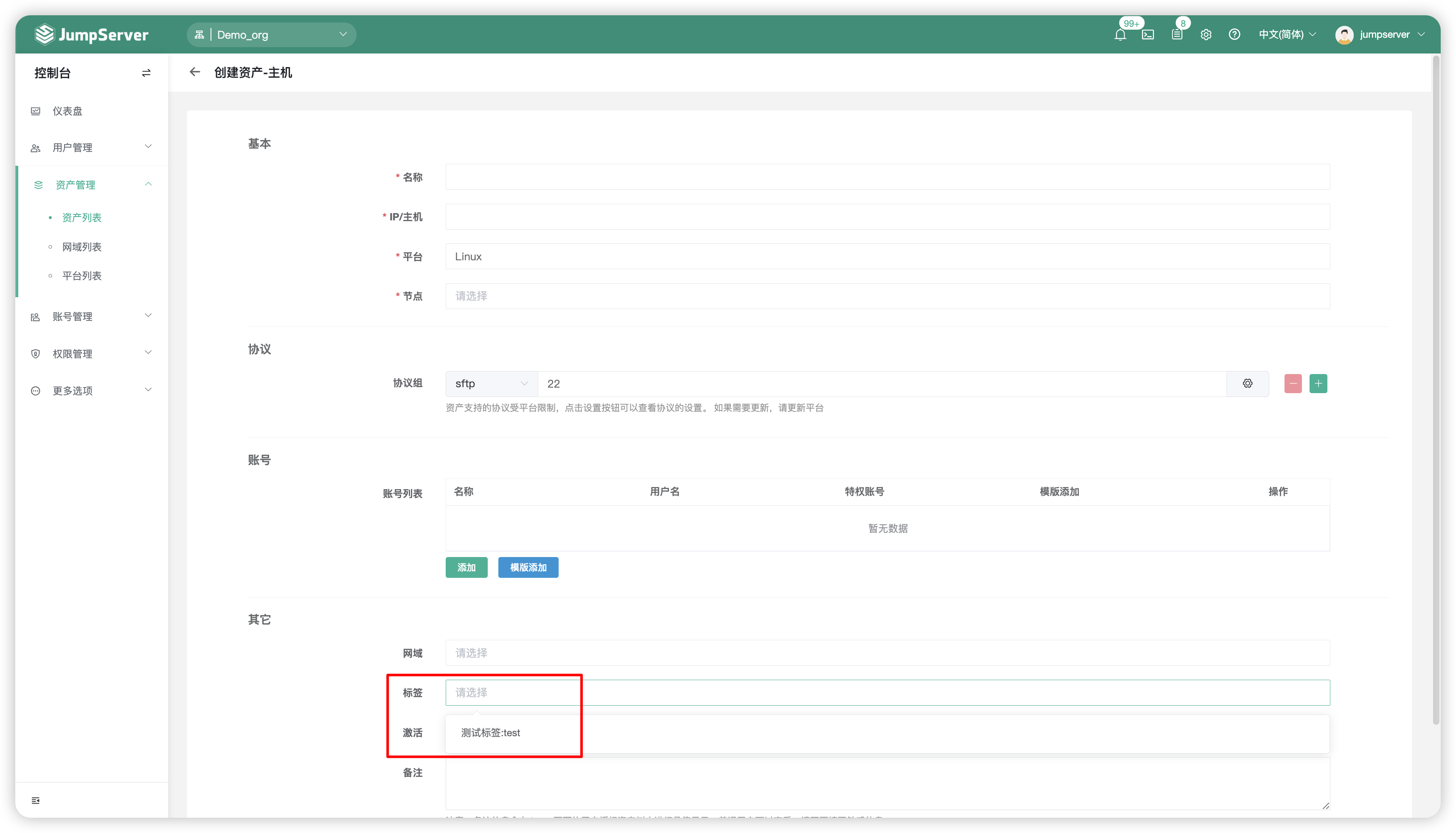Open the 网域 select field
This screenshot has height=833, width=1456.
888,653
